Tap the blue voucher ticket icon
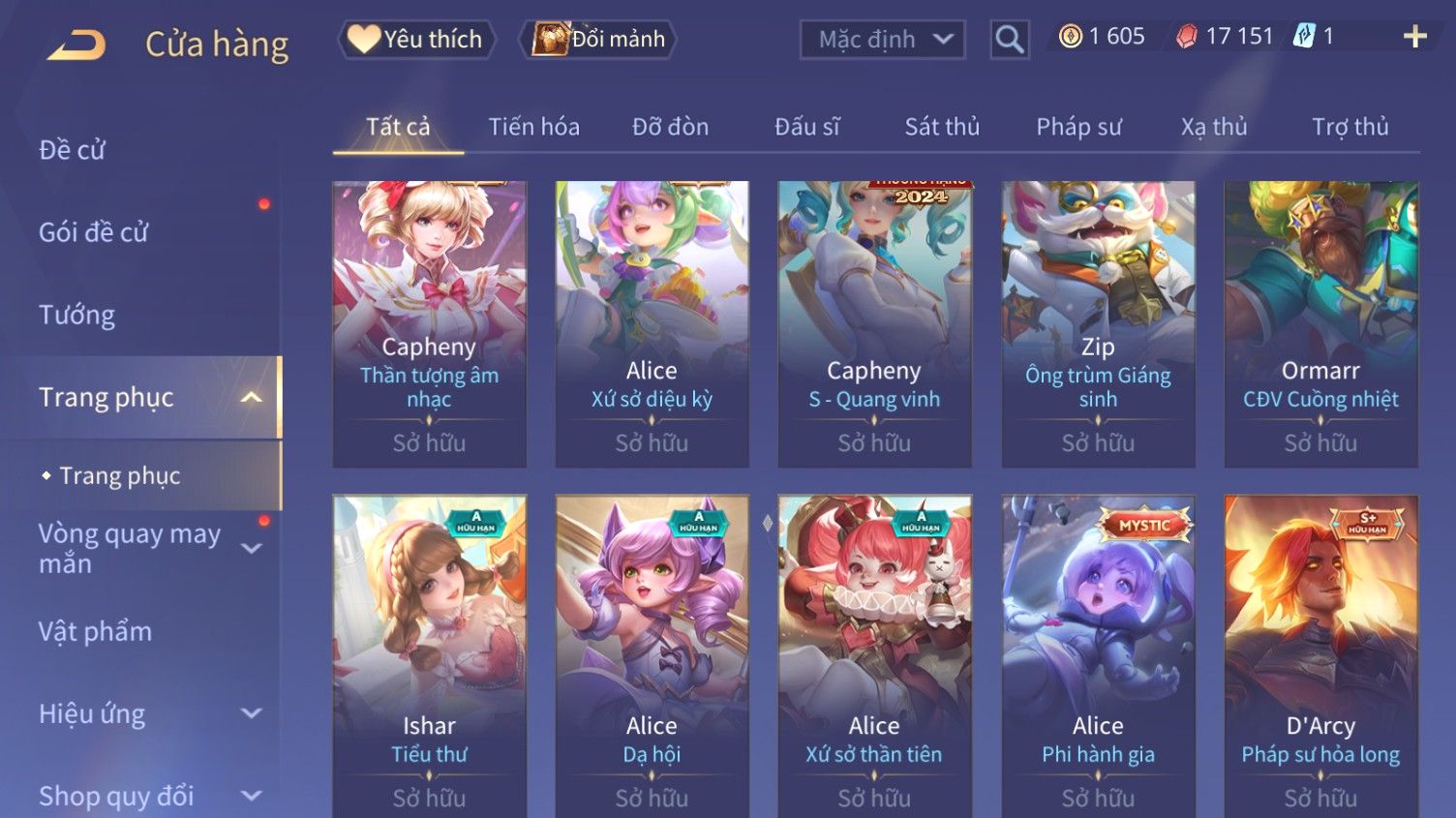Screen dimensions: 1456x818 point(1304,37)
